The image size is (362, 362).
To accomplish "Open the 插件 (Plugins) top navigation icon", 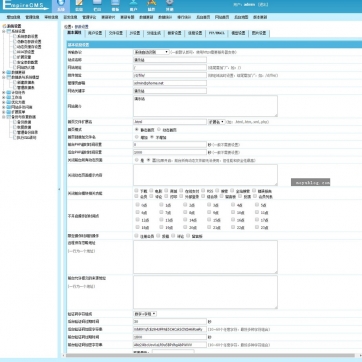I will [151, 6].
